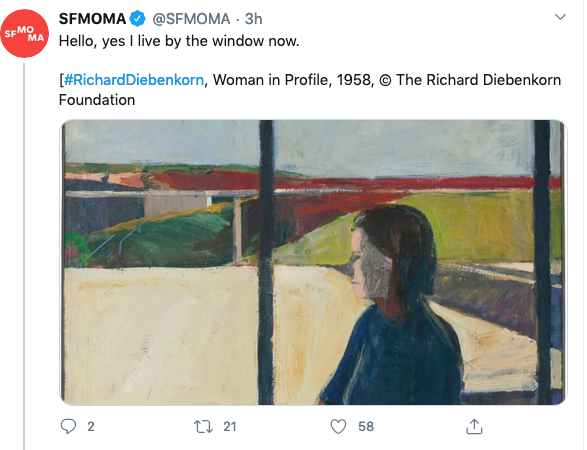Click the retweet count 21

[x=229, y=426]
